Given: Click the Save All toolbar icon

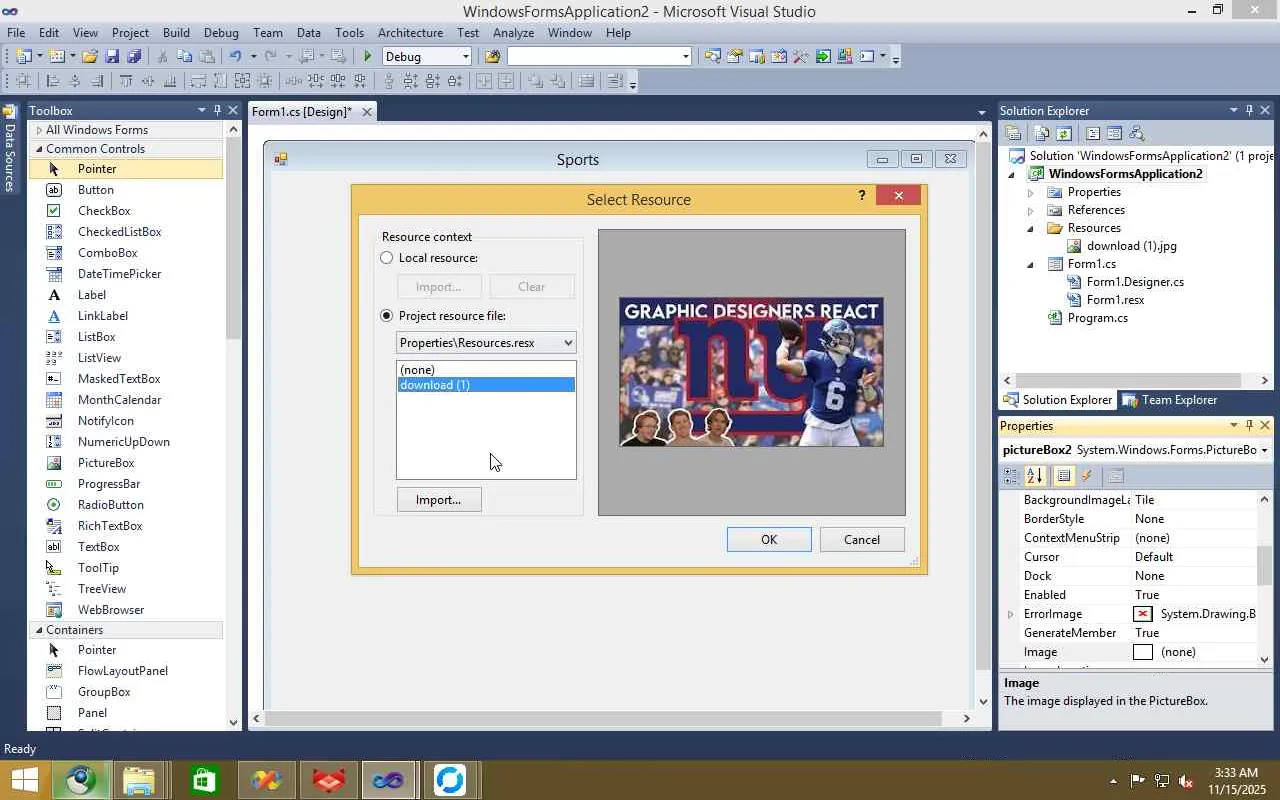Looking at the screenshot, I should point(134,57).
